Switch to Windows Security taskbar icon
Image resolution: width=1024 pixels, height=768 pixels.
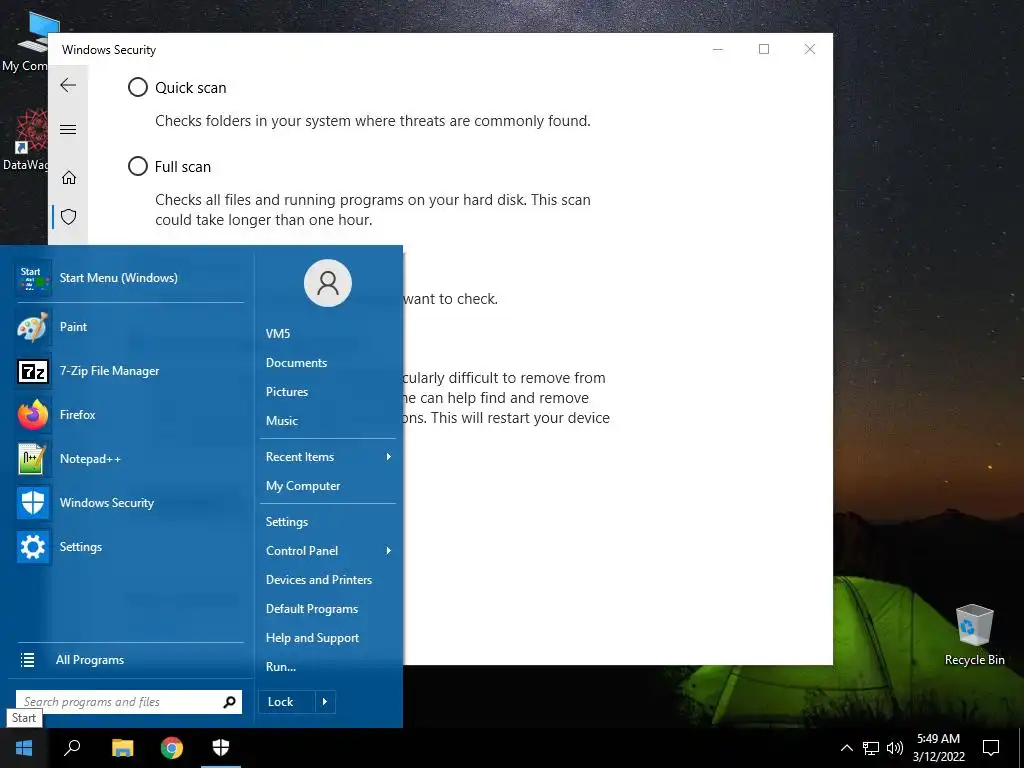[221, 748]
